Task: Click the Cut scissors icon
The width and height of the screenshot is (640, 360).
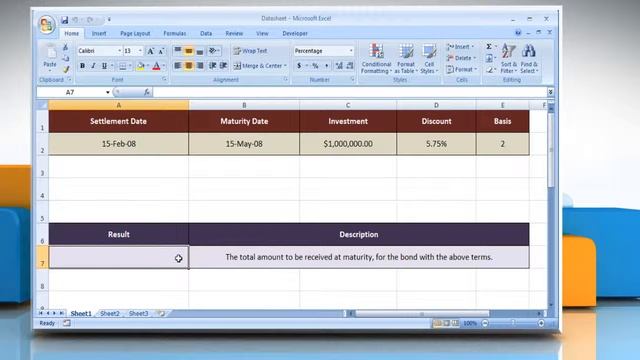Action: (66, 48)
